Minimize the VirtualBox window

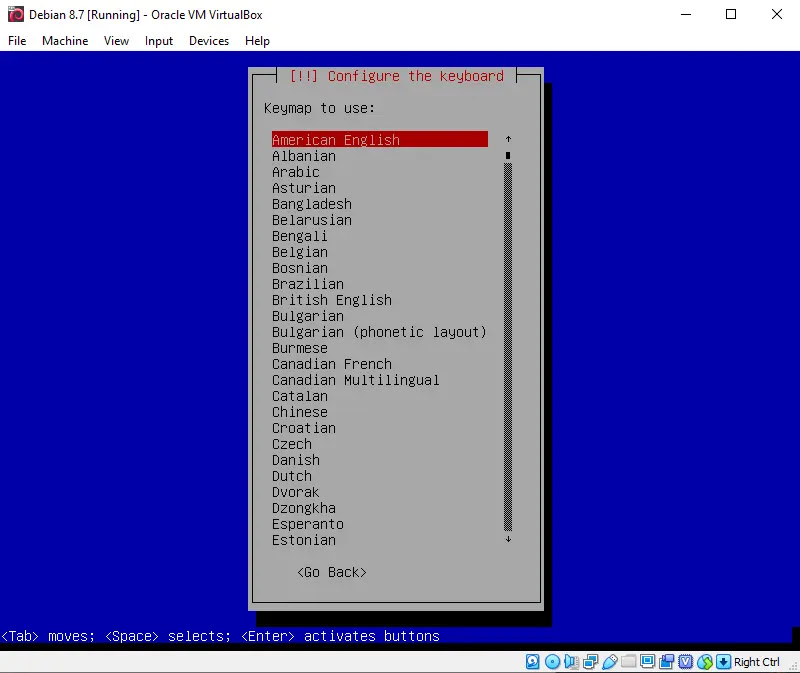[x=686, y=14]
